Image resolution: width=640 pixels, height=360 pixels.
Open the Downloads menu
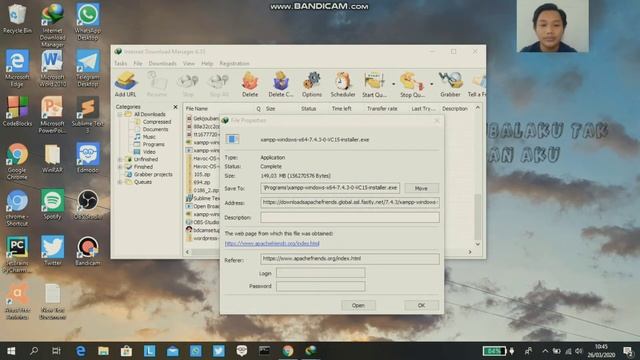[x=162, y=63]
